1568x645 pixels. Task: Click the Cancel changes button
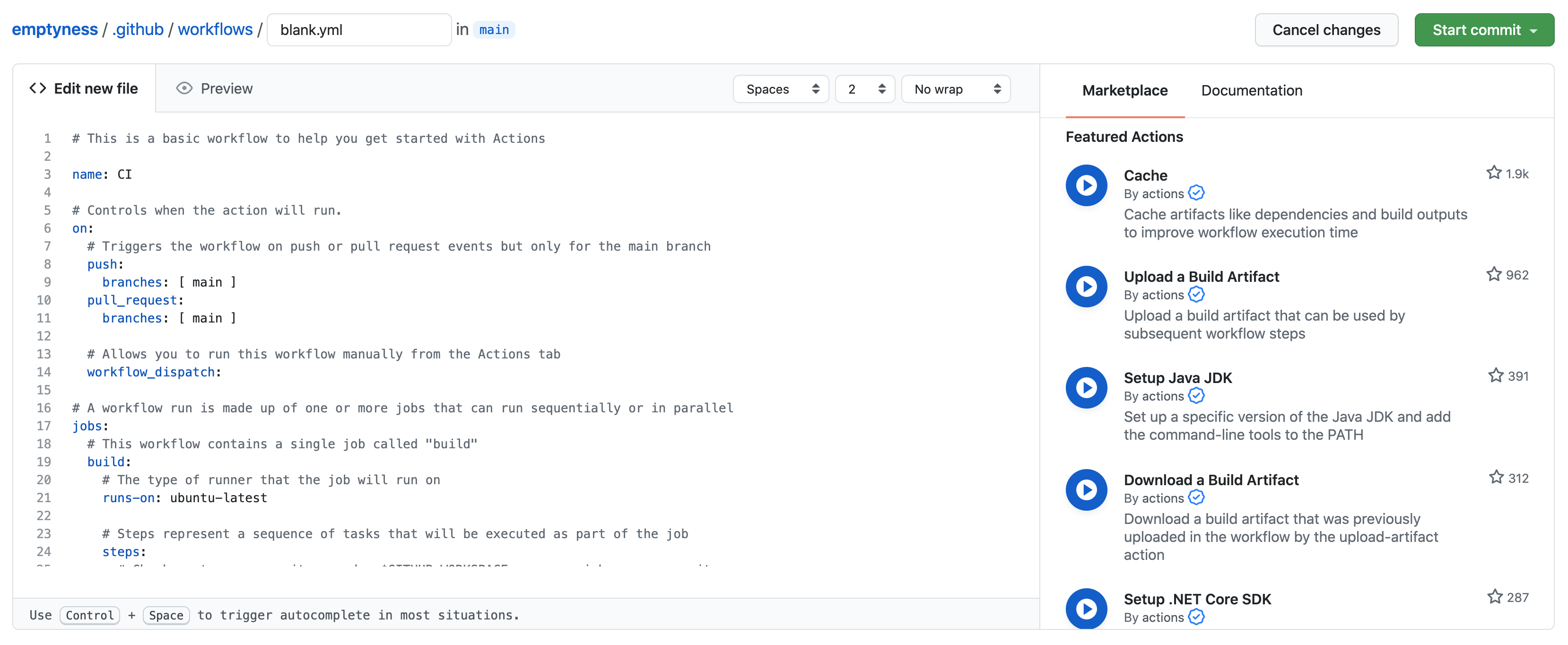pos(1326,29)
